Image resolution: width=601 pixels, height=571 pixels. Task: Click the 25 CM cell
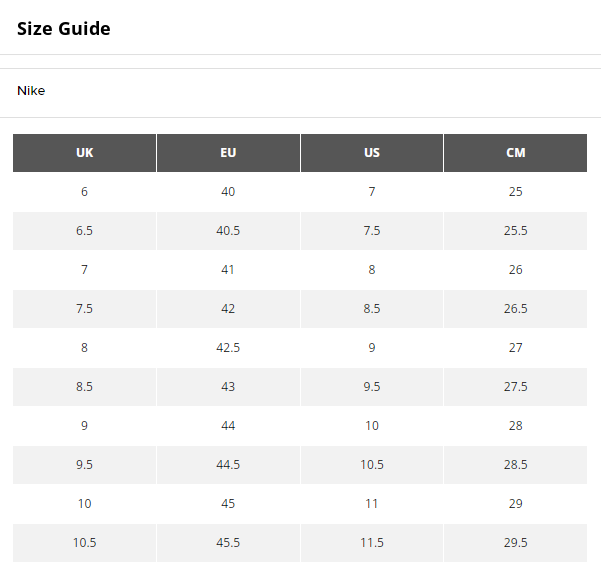click(x=516, y=192)
